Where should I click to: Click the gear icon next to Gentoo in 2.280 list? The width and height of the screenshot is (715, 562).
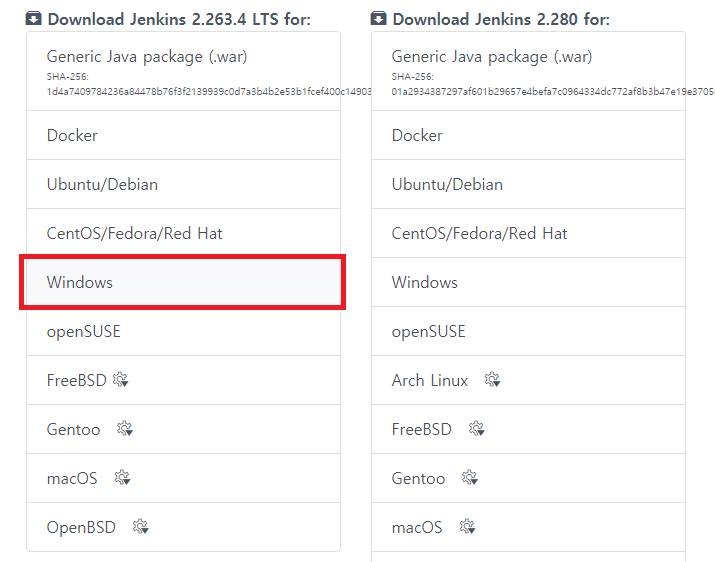pos(470,478)
